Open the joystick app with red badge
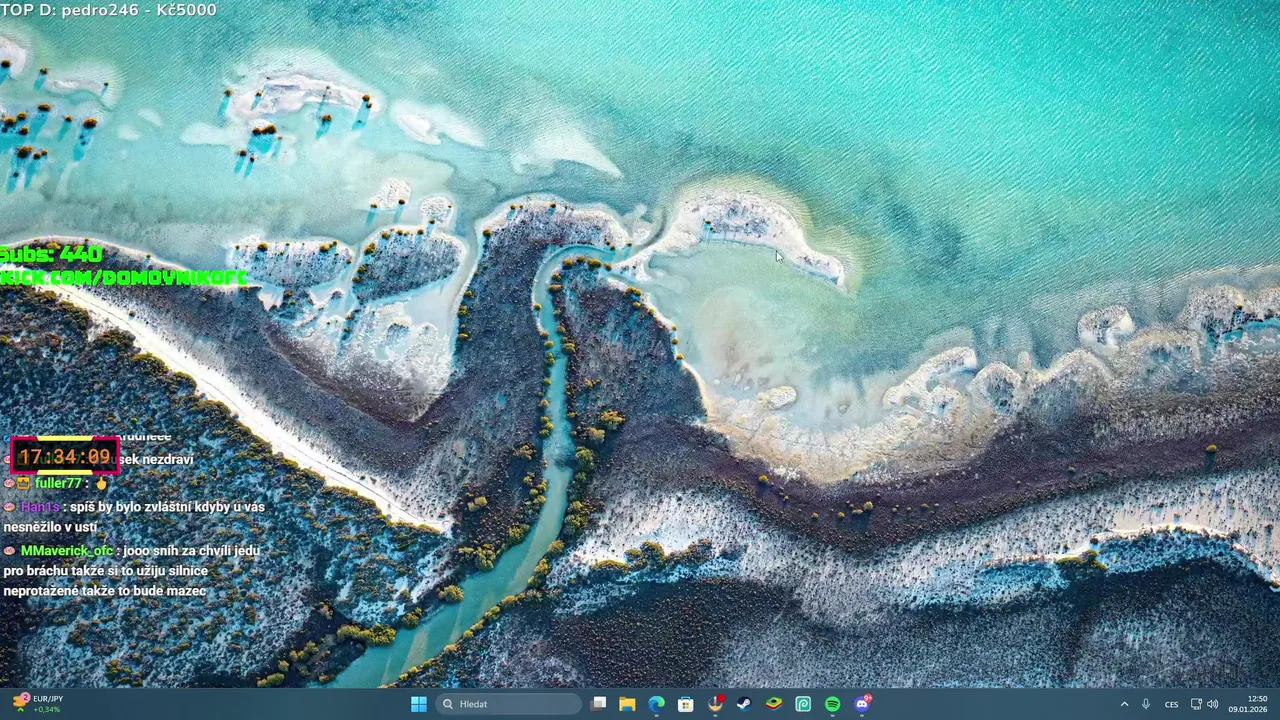The image size is (1280, 720). (715, 704)
